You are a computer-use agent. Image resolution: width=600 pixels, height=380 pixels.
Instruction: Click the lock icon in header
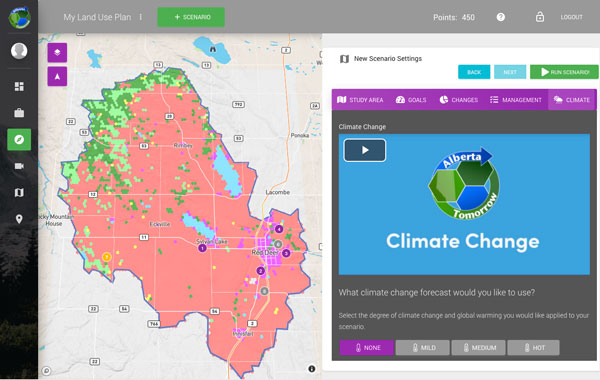click(x=540, y=17)
